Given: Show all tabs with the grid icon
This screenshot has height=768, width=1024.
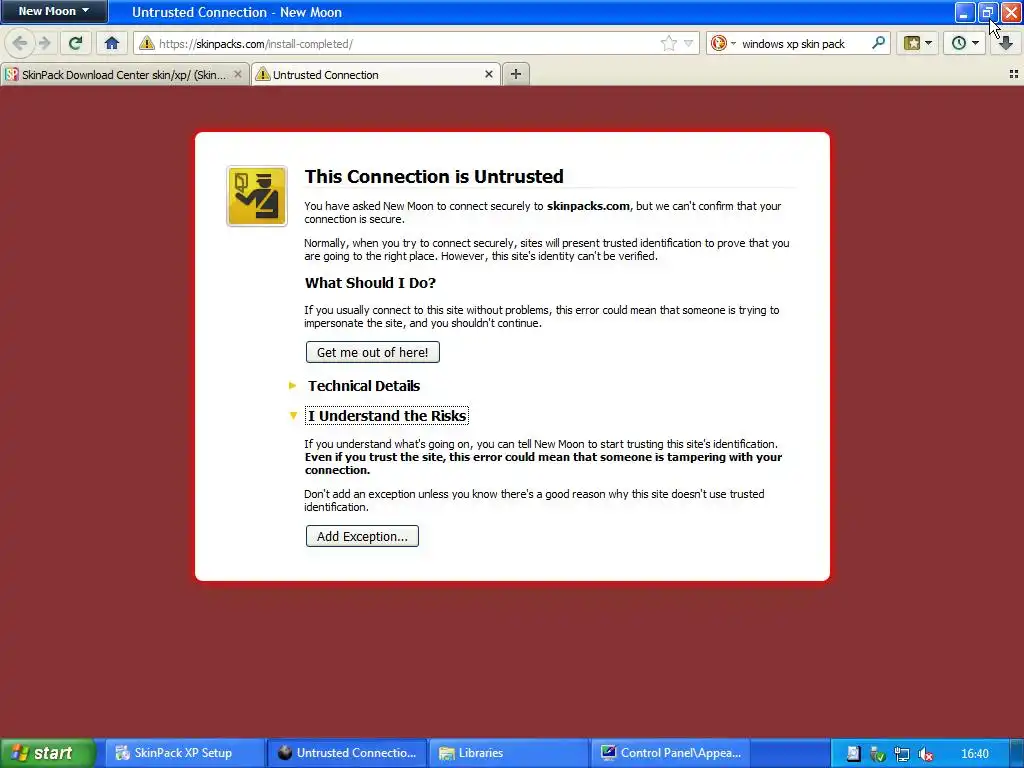Looking at the screenshot, I should [x=1014, y=74].
